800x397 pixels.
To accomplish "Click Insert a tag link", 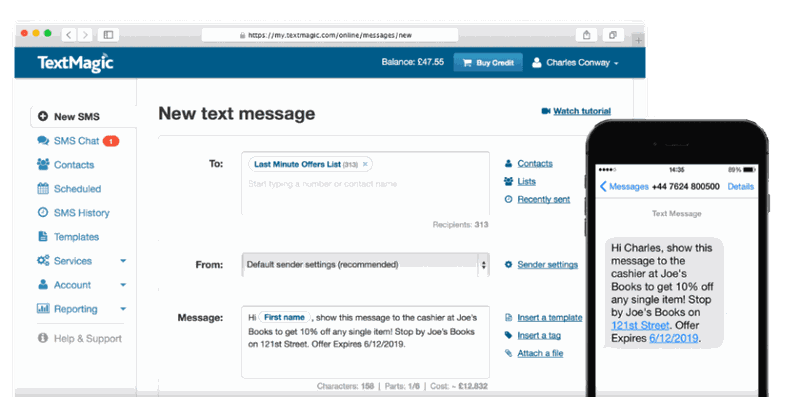I will coord(539,335).
